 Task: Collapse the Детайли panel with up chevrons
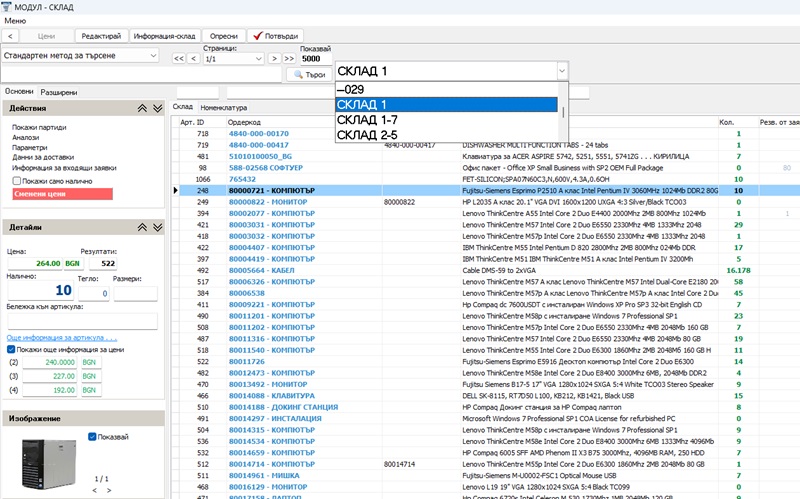coord(142,227)
